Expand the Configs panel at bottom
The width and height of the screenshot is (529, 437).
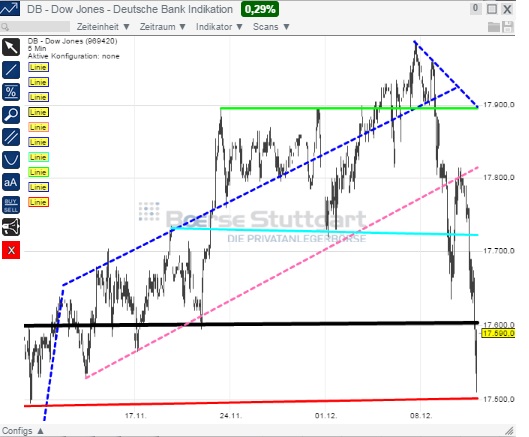[x=23, y=431]
